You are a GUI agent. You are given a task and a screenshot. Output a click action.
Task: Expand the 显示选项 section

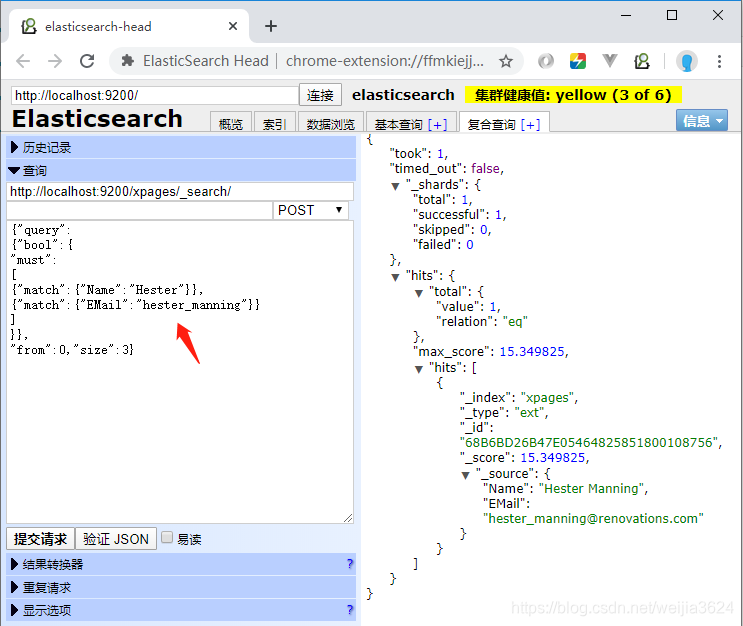181,610
